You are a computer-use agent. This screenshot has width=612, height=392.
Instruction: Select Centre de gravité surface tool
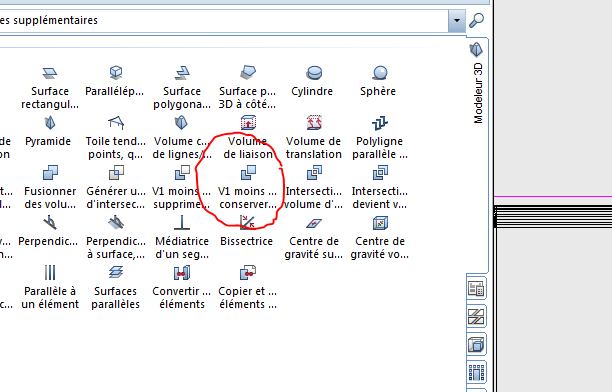[x=314, y=237]
